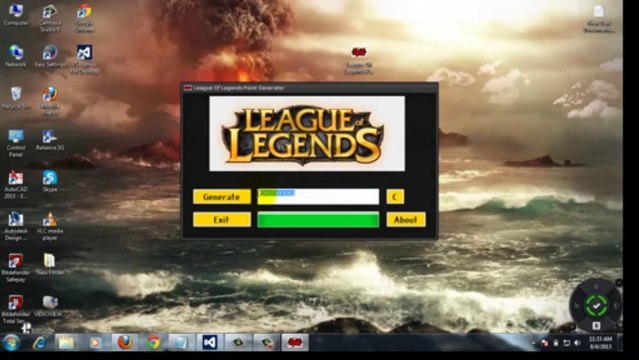Open Windows Explorer from the taskbar
The width and height of the screenshot is (639, 360).
[66, 343]
